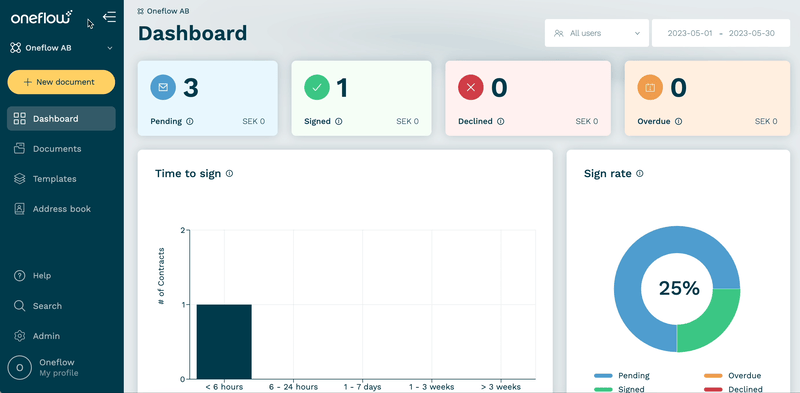The image size is (800, 393).
Task: Click the info icon next to Declined
Action: point(501,121)
